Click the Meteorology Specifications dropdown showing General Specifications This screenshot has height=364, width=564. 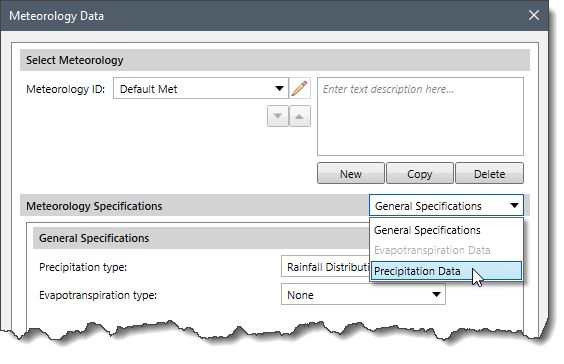(446, 206)
